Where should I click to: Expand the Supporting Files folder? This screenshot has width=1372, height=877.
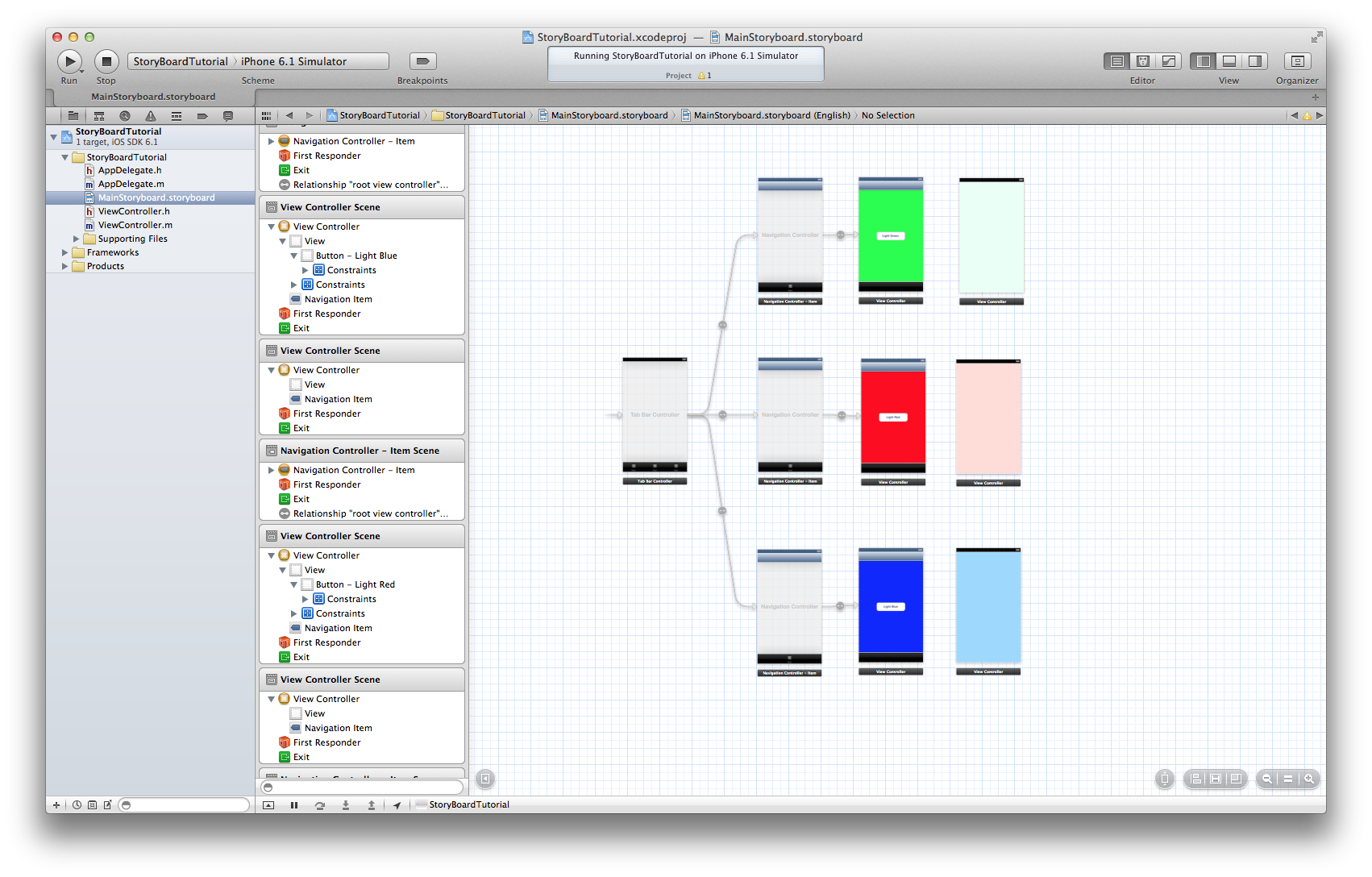(x=77, y=239)
